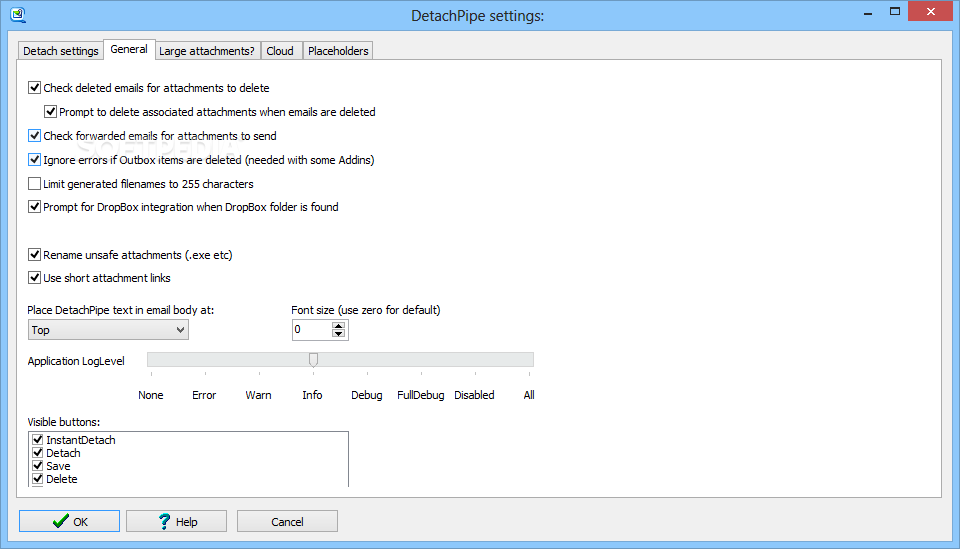This screenshot has height=549, width=960.
Task: Switch to the Detach settings tab
Action: 61,51
